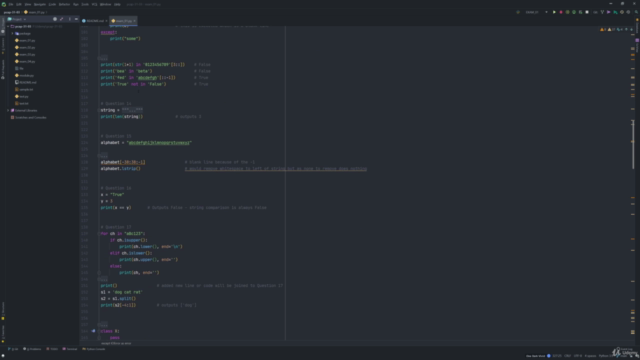The image size is (640, 360).
Task: Open the File menu
Action: (11, 4)
